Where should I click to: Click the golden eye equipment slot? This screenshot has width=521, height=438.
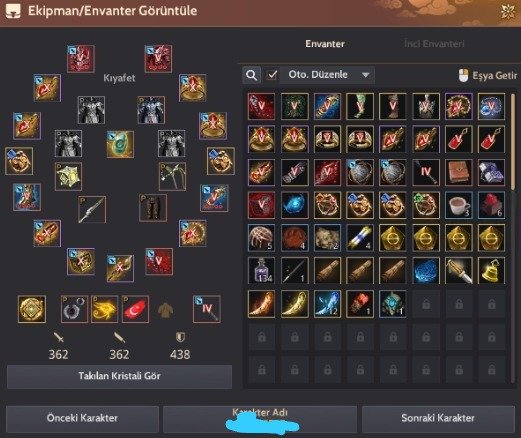tap(104, 309)
